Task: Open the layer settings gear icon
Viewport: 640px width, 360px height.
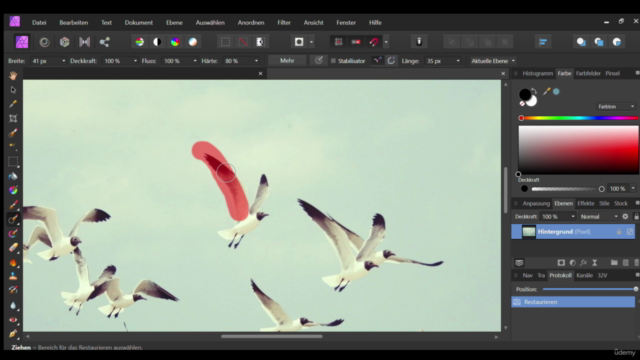Action: click(625, 216)
